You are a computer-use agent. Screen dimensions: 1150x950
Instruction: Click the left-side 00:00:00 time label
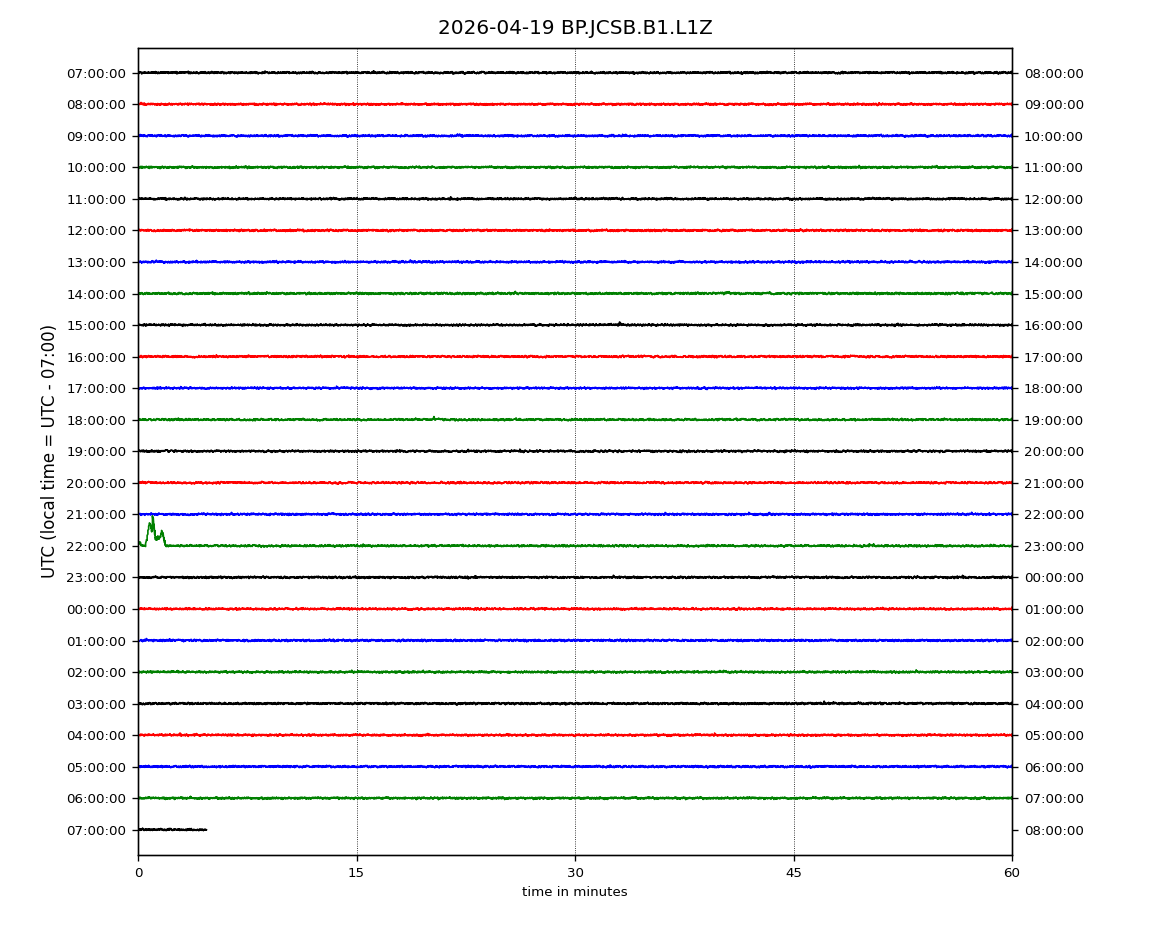tap(97, 609)
